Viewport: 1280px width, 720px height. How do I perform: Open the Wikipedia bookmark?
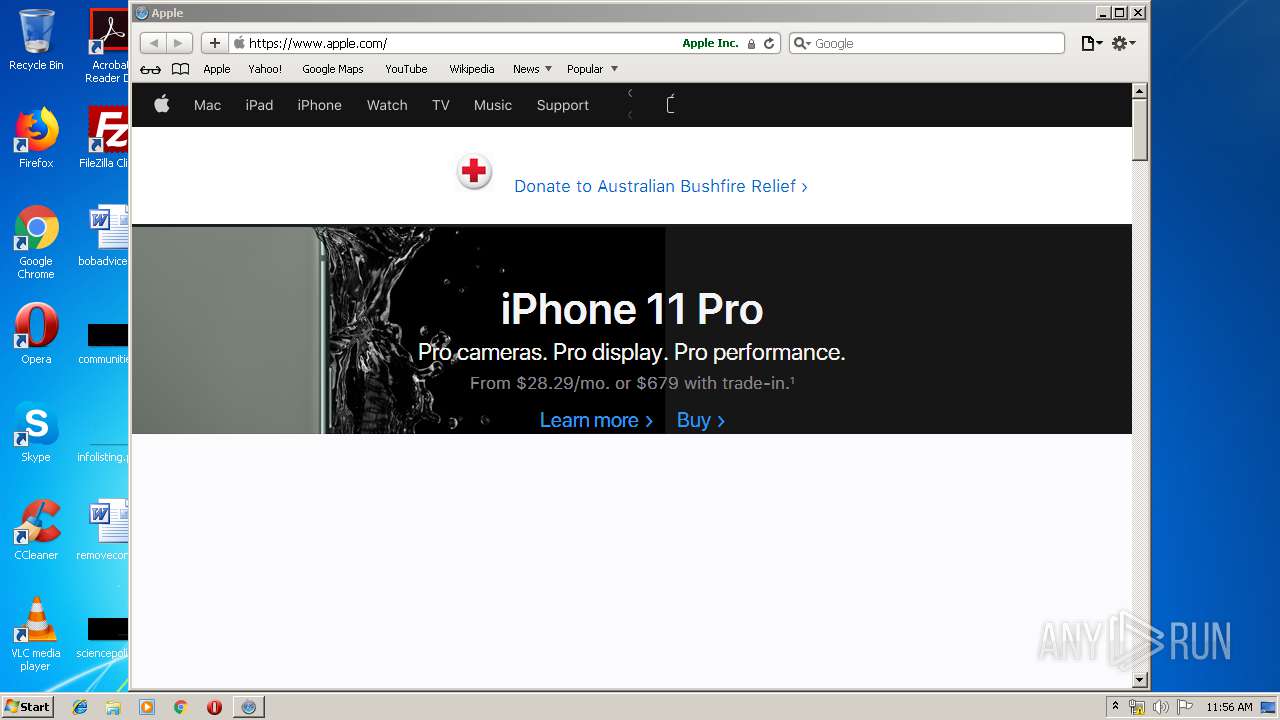[x=472, y=69]
